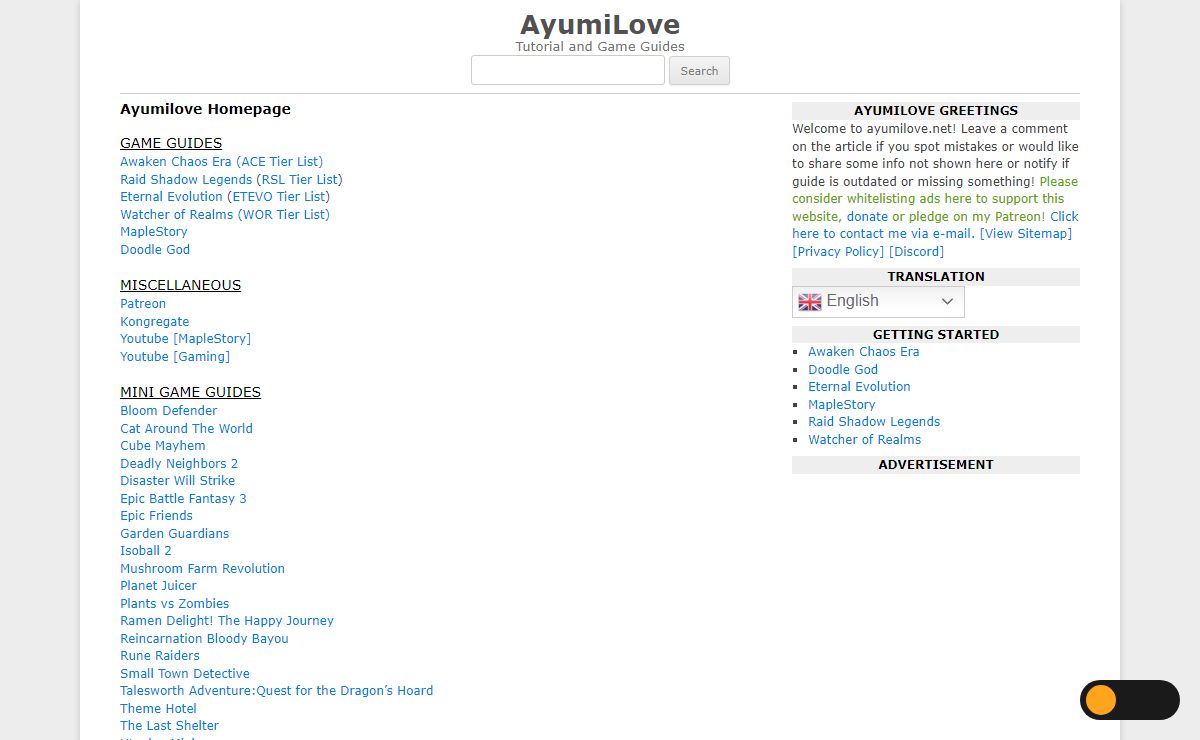1200x740 pixels.
Task: Open Awaken Chaos Era game guide link
Action: pos(176,162)
